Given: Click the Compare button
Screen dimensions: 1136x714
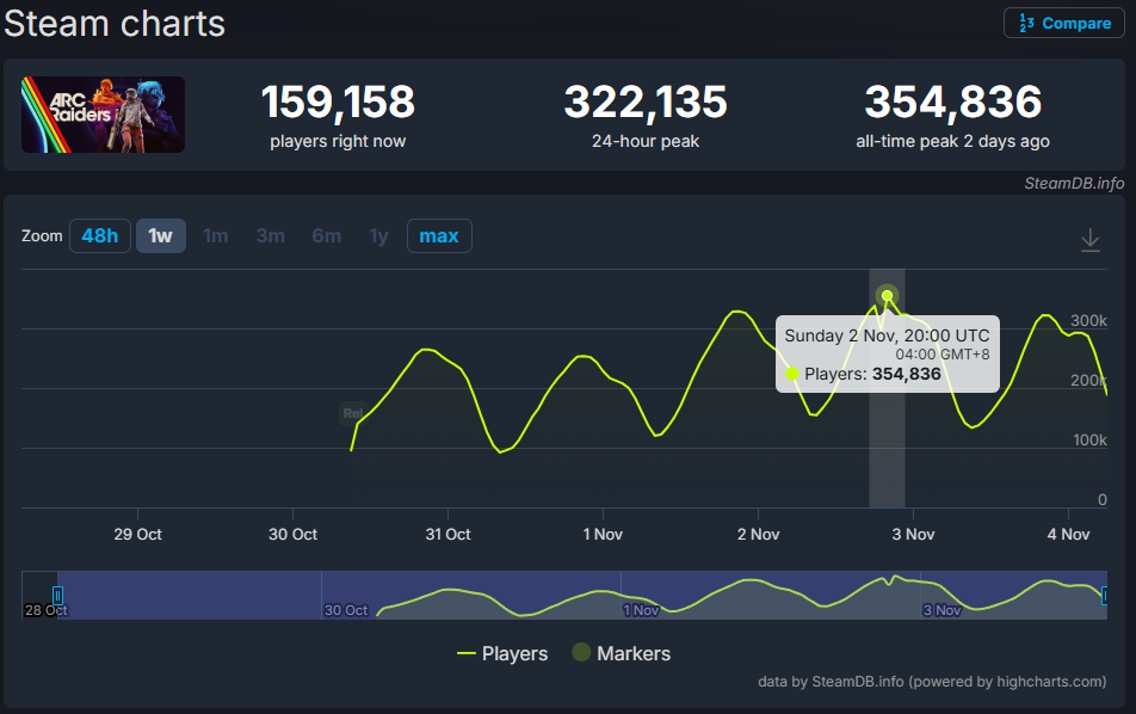Looking at the screenshot, I should click(x=1064, y=23).
